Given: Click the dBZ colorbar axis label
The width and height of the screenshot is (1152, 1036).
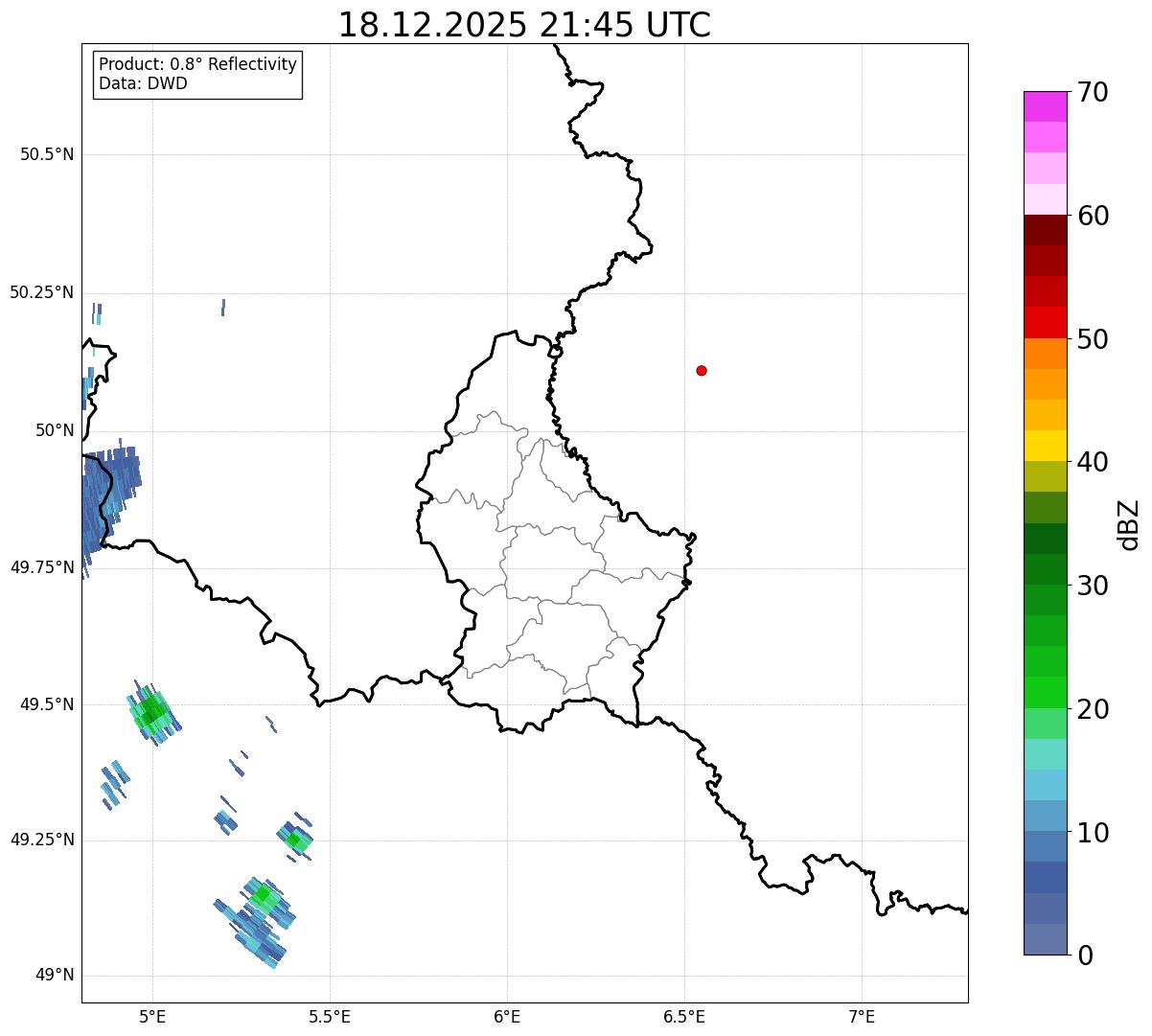Looking at the screenshot, I should click(1129, 523).
